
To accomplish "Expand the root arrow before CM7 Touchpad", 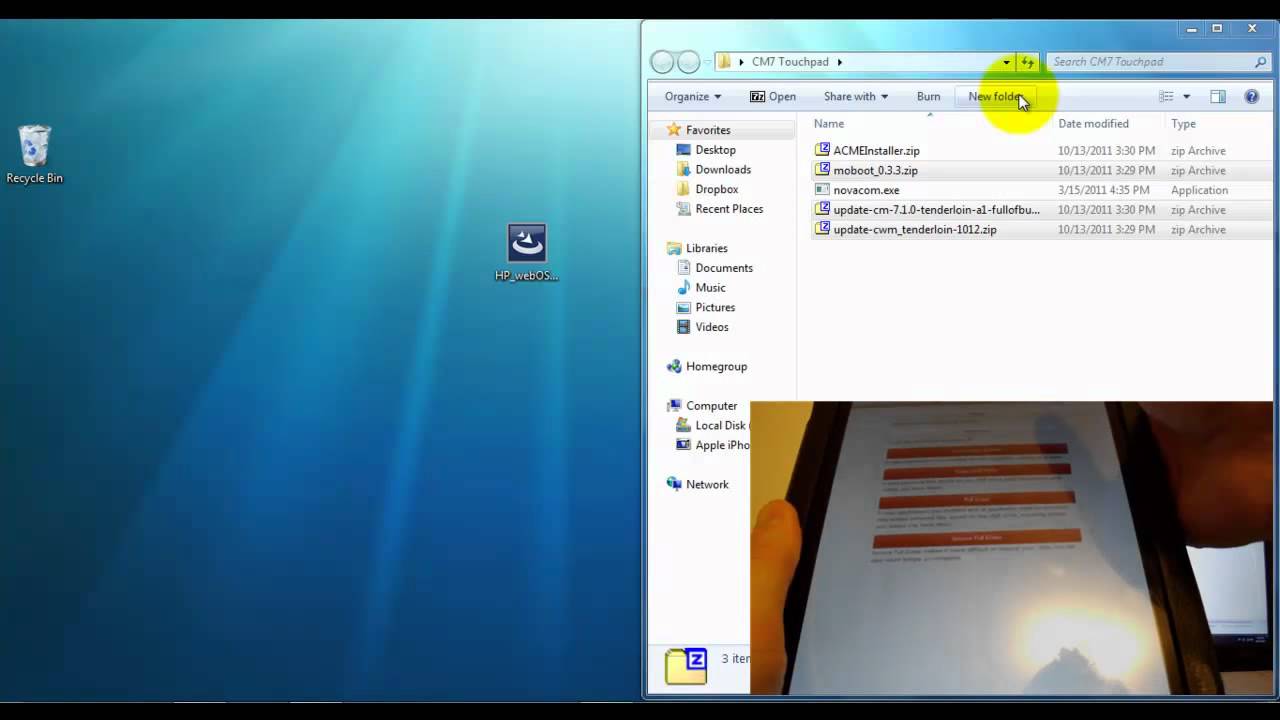I will click(741, 62).
